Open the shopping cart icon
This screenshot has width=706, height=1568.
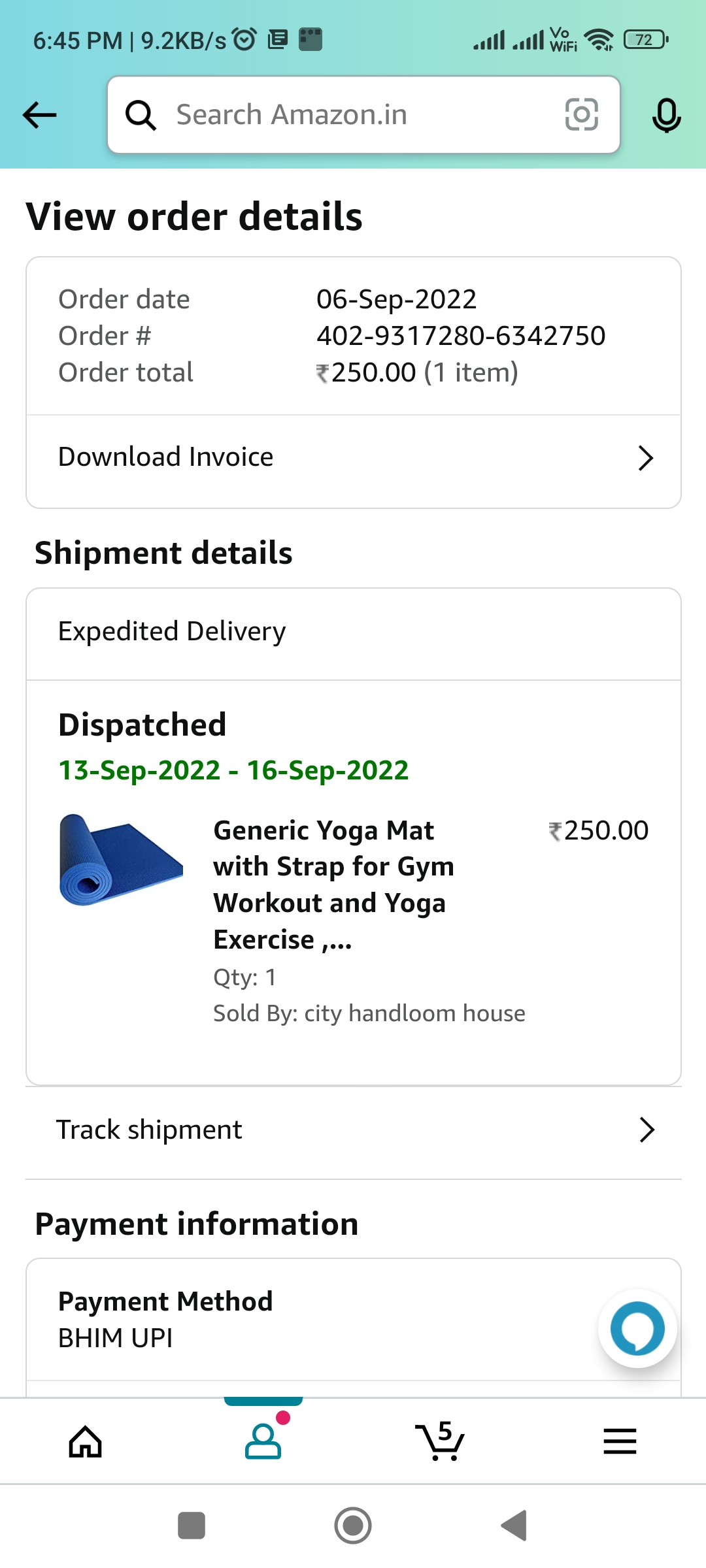(x=441, y=1441)
